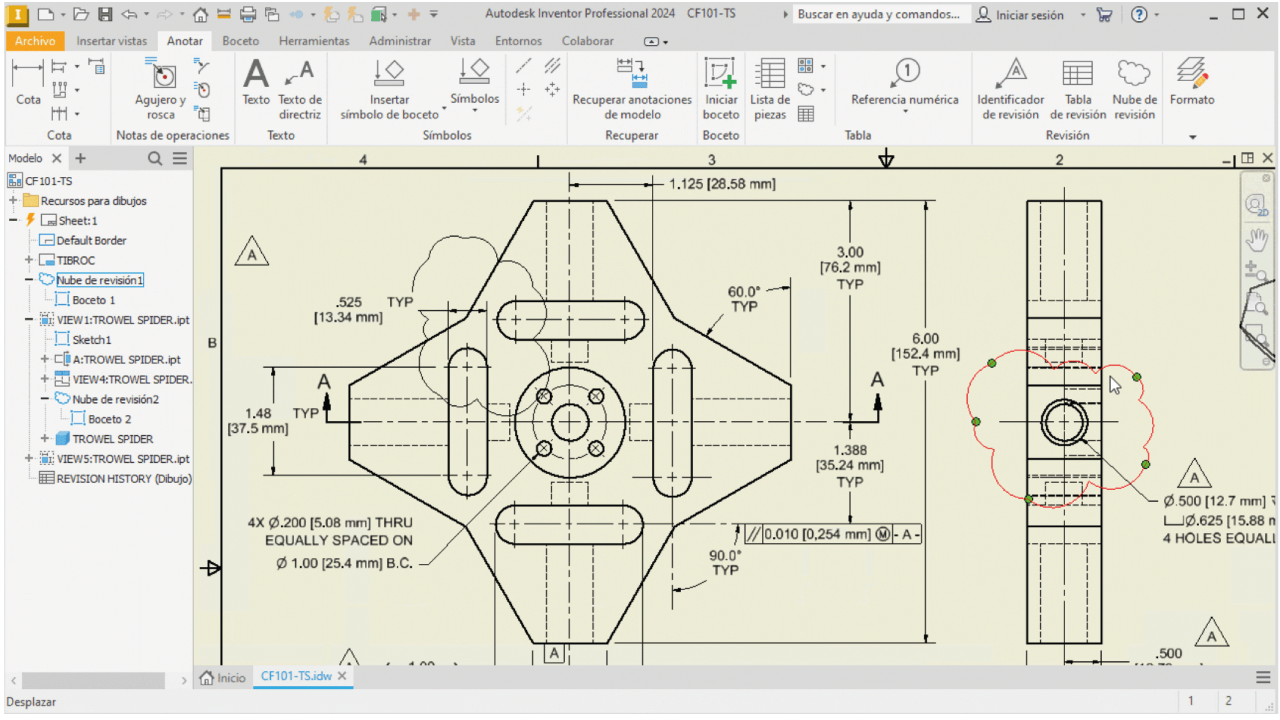Image resolution: width=1280 pixels, height=720 pixels.
Task: Switch to the Herramientas tab
Action: (314, 41)
